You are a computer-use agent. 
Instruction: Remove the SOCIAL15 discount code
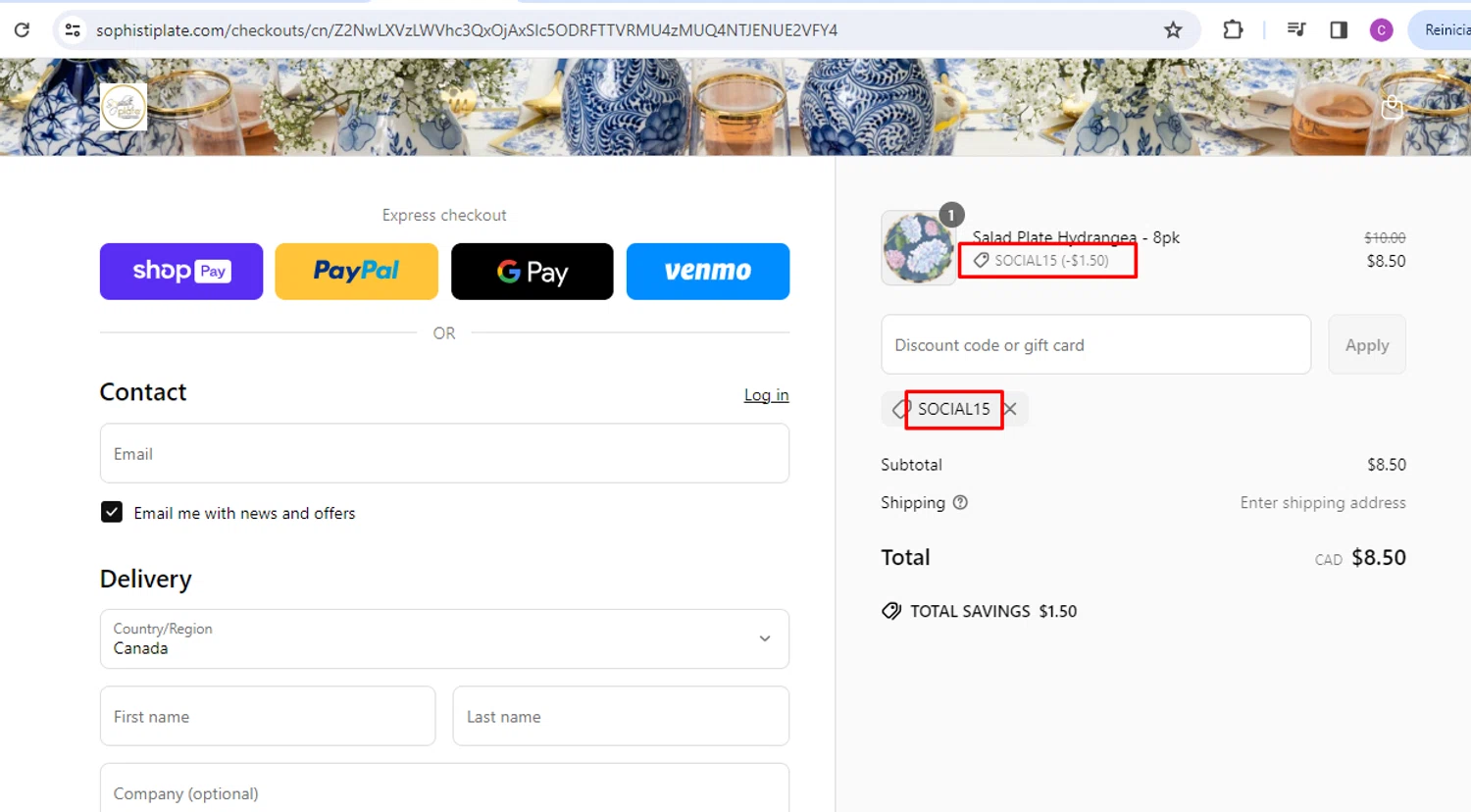(1010, 409)
